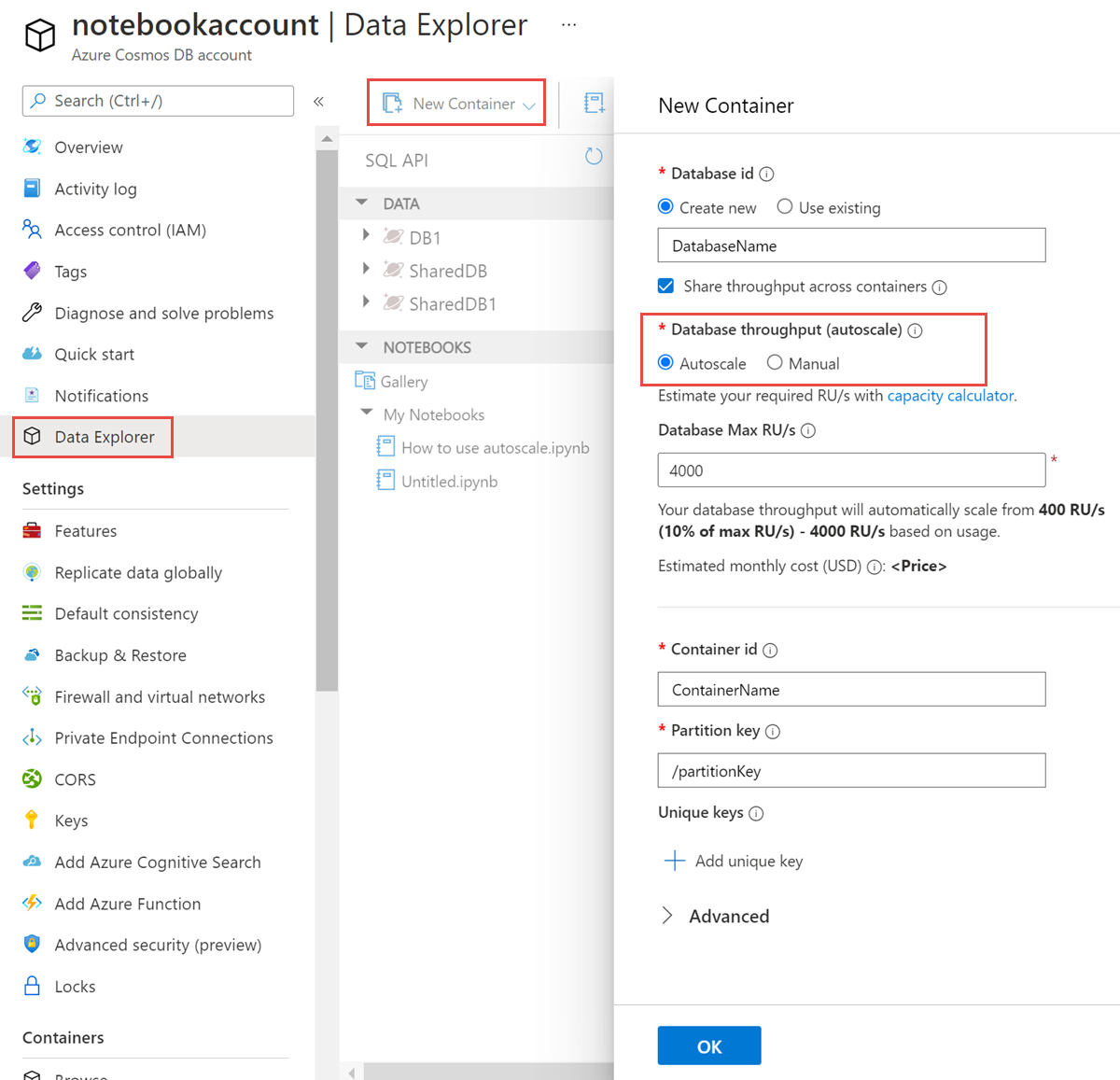Click the Database Max RU/s info icon
Viewport: 1120px width, 1080px height.
click(x=808, y=430)
